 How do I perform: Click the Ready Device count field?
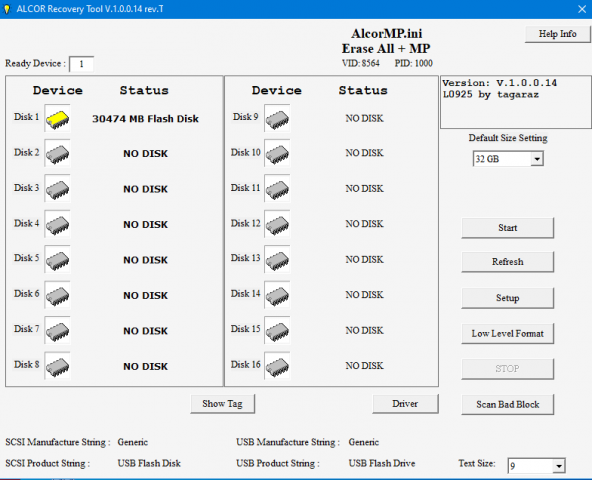click(x=81, y=64)
